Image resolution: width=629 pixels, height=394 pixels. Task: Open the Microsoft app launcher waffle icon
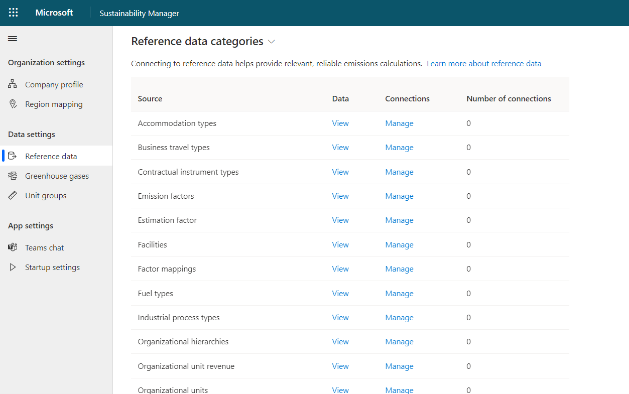coord(13,12)
